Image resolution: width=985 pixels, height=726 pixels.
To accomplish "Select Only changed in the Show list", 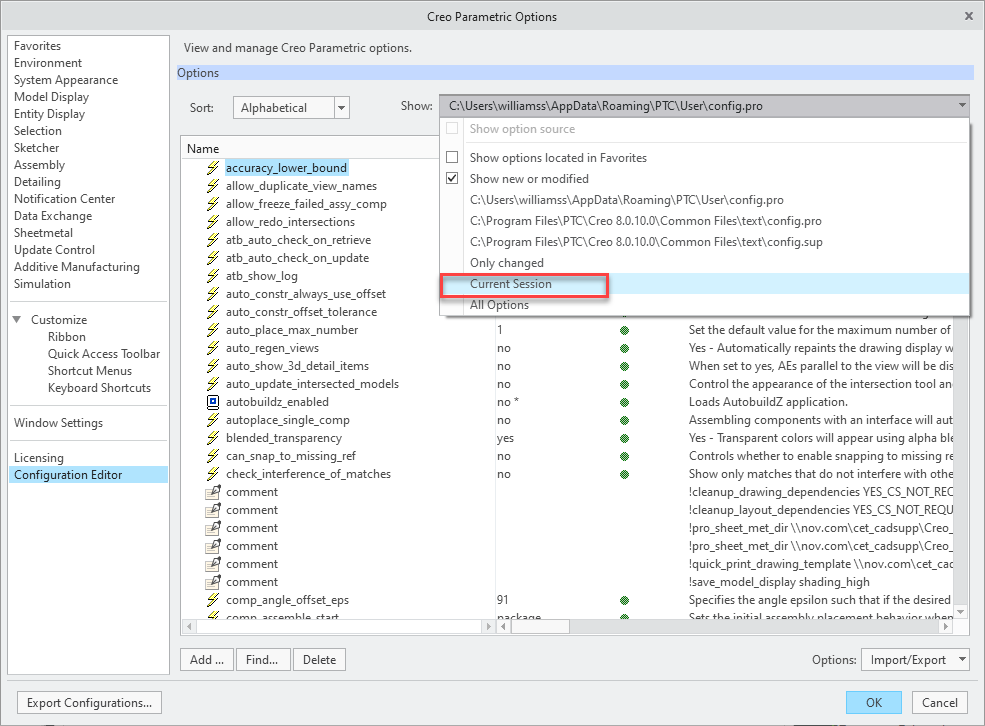I will coord(506,263).
